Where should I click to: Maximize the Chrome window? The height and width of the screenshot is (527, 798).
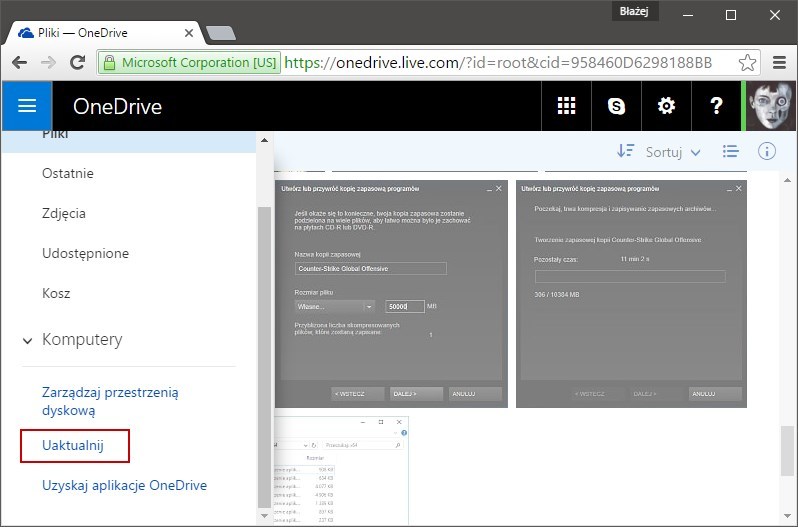[731, 15]
